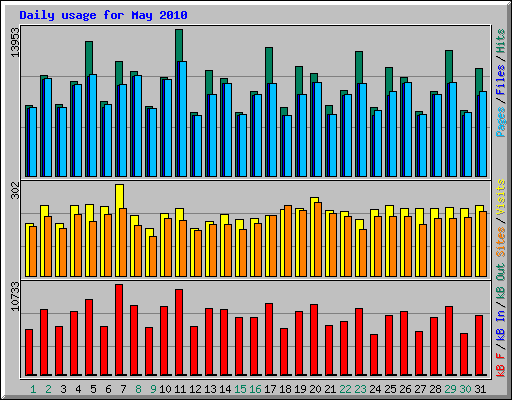Viewport: 512px width, 400px height.
Task: Click day label 31 on x-axis
Action: 480,389
